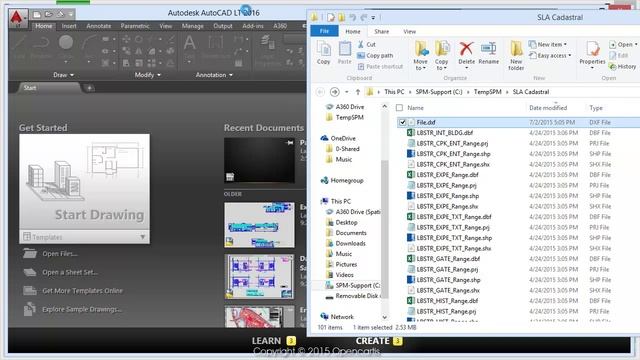
Task: Open the AutoCAD Parametric tab
Action: [x=135, y=26]
